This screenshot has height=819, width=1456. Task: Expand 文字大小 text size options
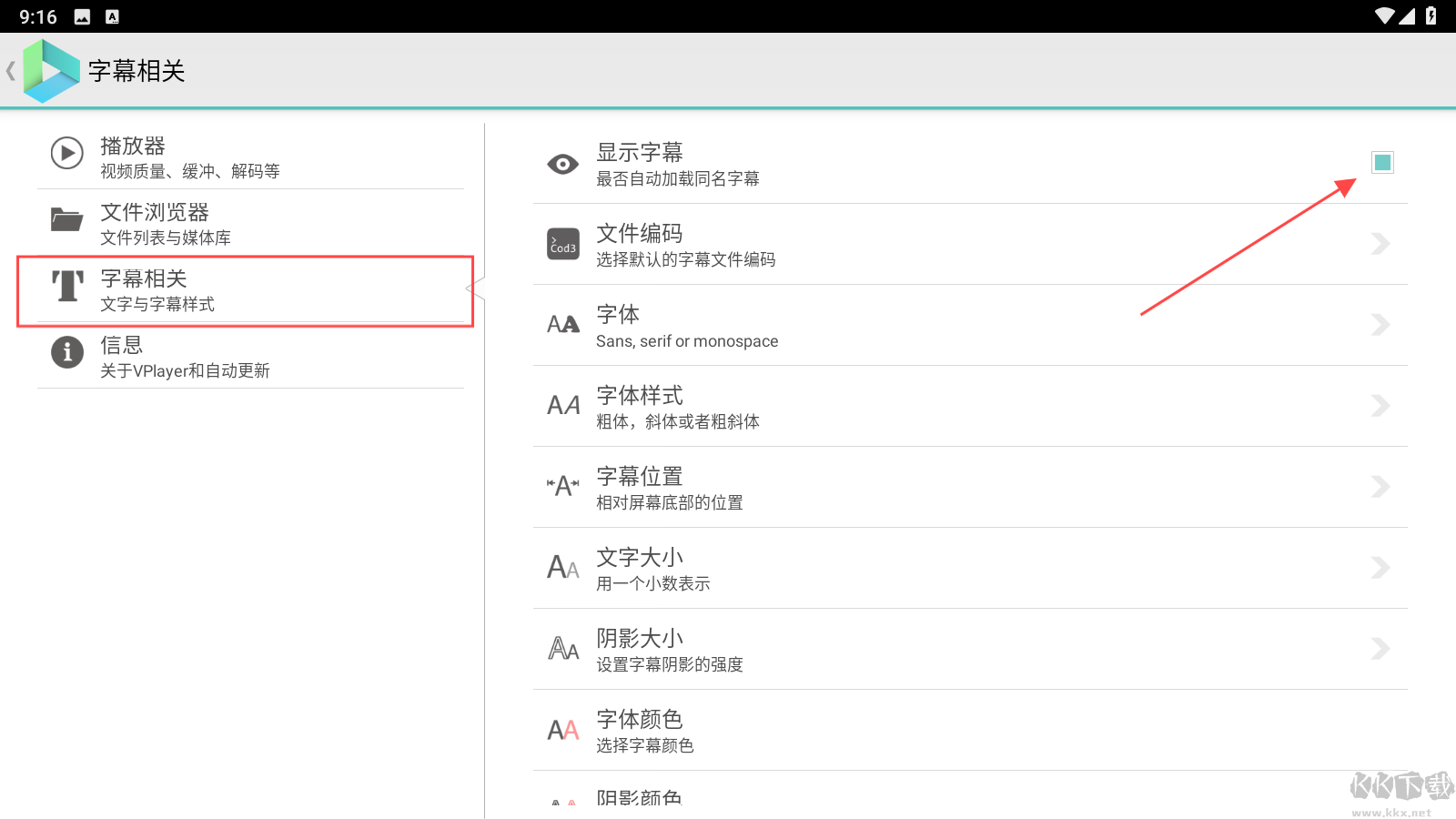pos(1380,567)
